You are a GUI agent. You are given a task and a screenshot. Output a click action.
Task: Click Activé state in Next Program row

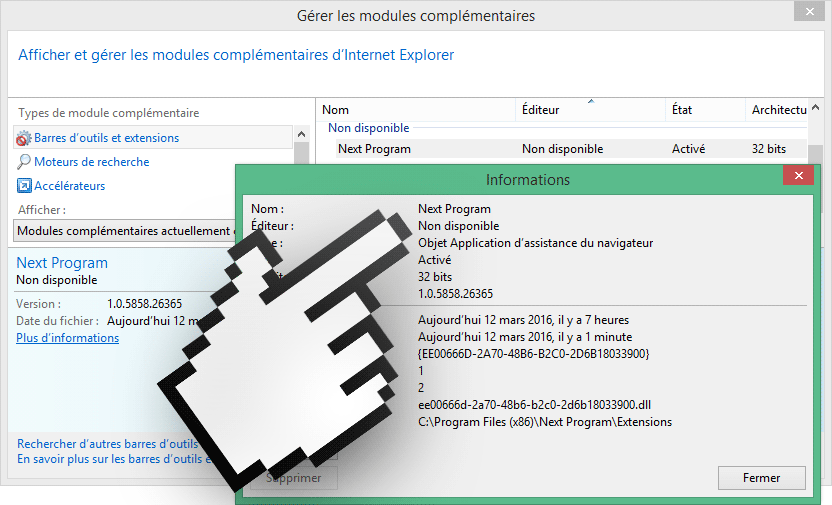point(688,149)
